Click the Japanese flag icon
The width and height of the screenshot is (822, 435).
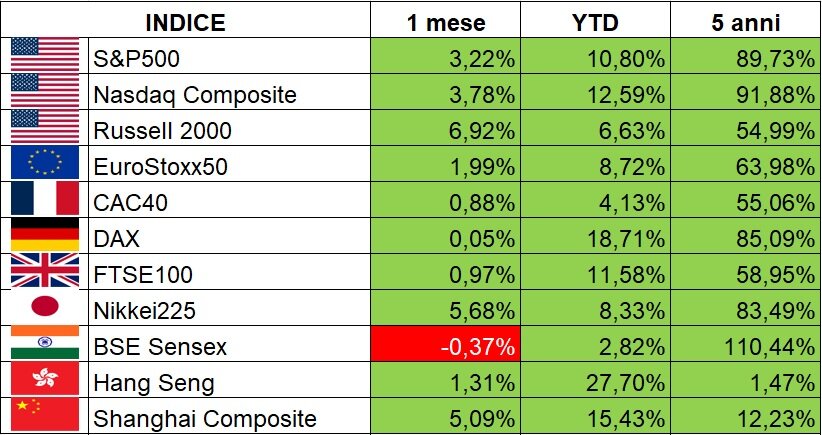(x=44, y=310)
